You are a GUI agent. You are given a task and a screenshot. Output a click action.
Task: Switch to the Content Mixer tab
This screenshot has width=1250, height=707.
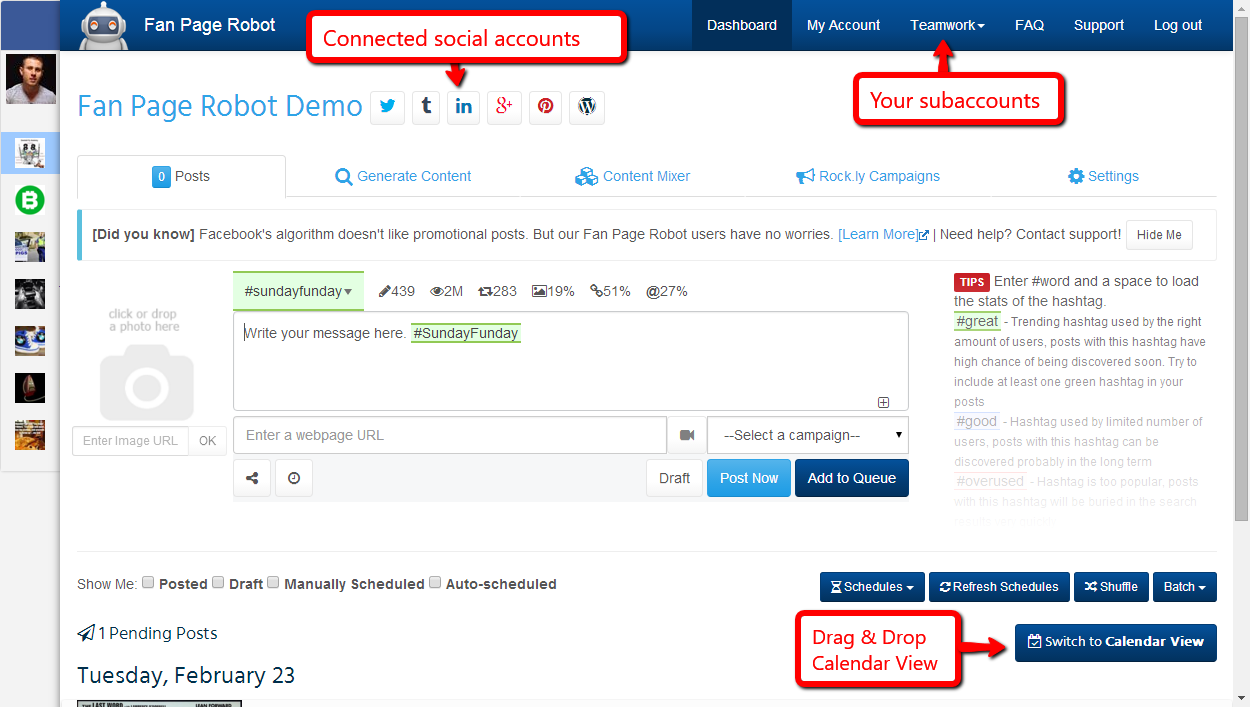(x=633, y=176)
